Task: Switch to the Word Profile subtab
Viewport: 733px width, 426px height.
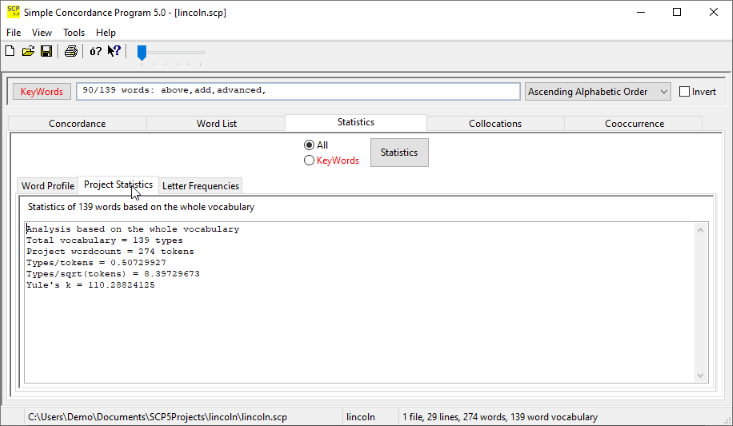Action: (x=48, y=186)
